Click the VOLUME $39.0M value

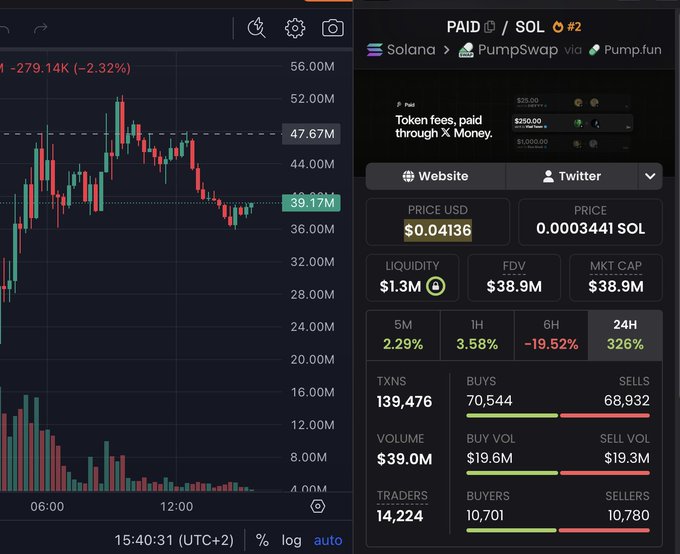[x=404, y=459]
